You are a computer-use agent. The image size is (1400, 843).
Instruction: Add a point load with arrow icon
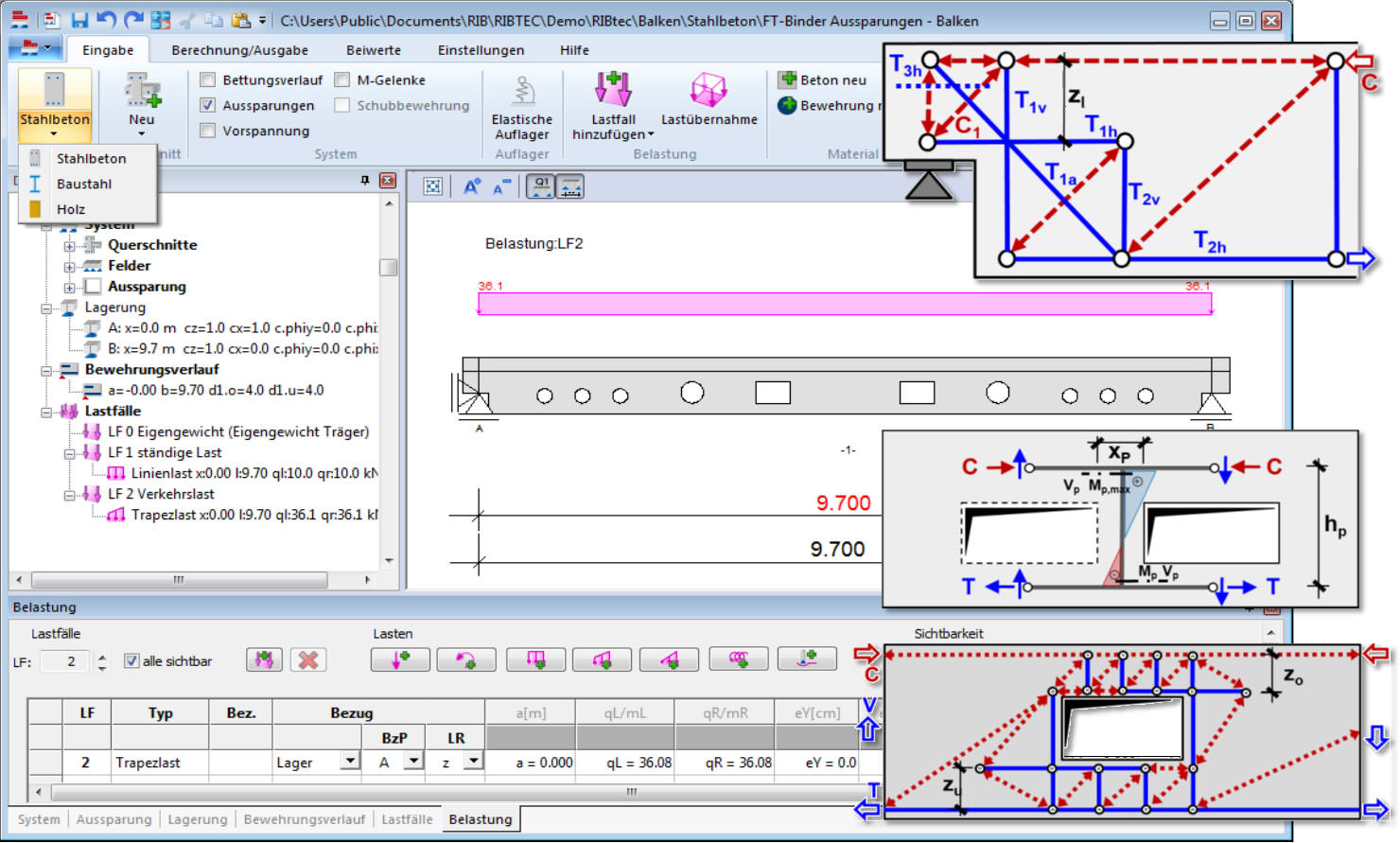[x=400, y=659]
